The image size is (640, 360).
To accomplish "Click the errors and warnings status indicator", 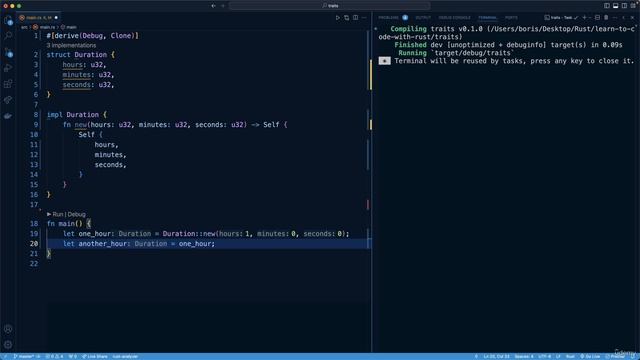I will click(x=54, y=356).
